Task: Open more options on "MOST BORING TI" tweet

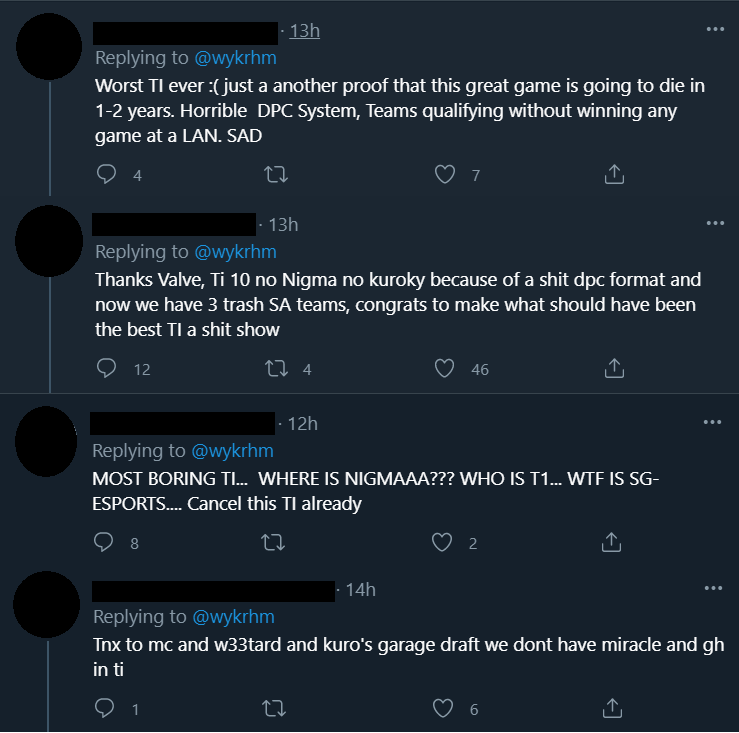Action: pyautogui.click(x=712, y=422)
